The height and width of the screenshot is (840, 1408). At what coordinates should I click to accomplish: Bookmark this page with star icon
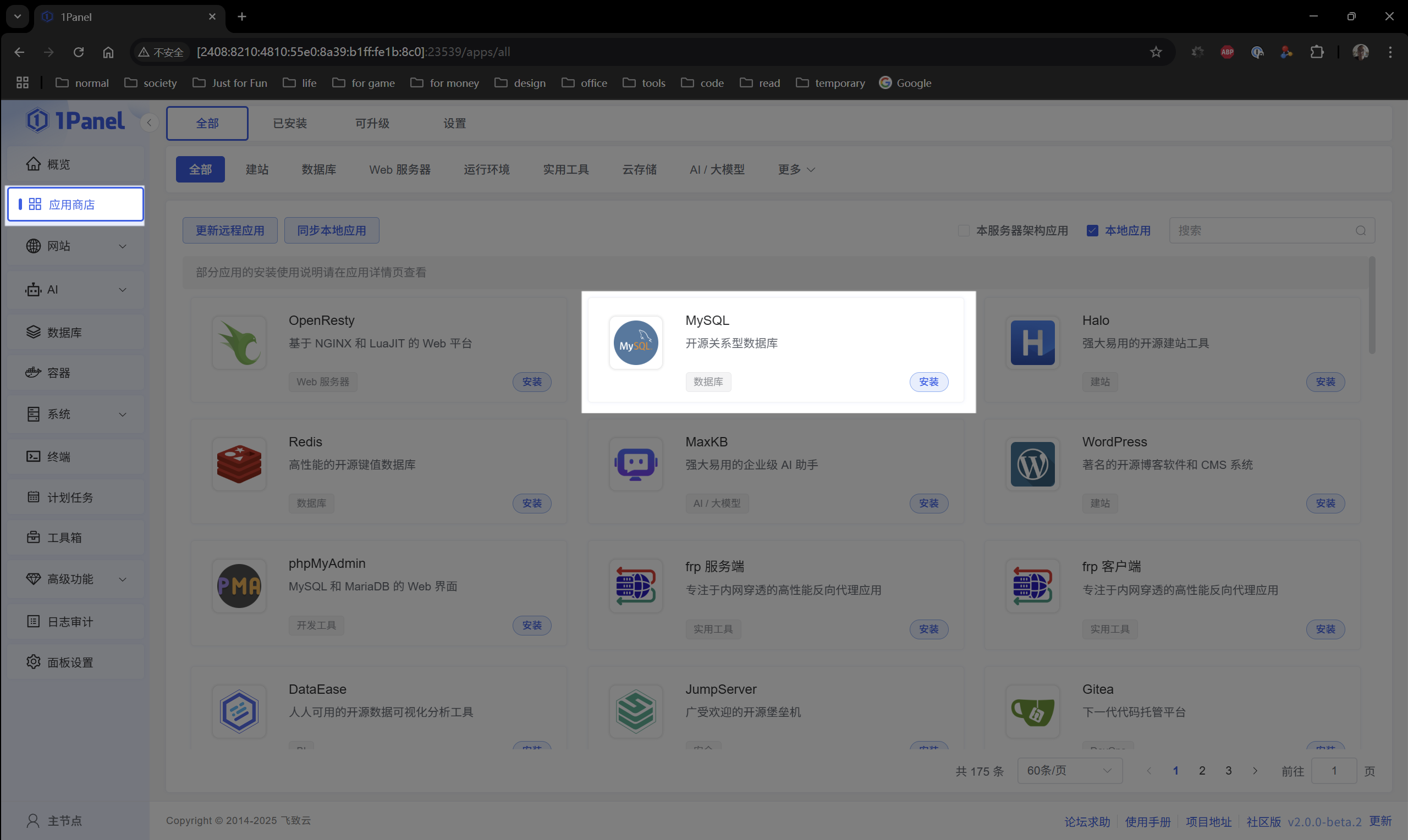[1156, 52]
